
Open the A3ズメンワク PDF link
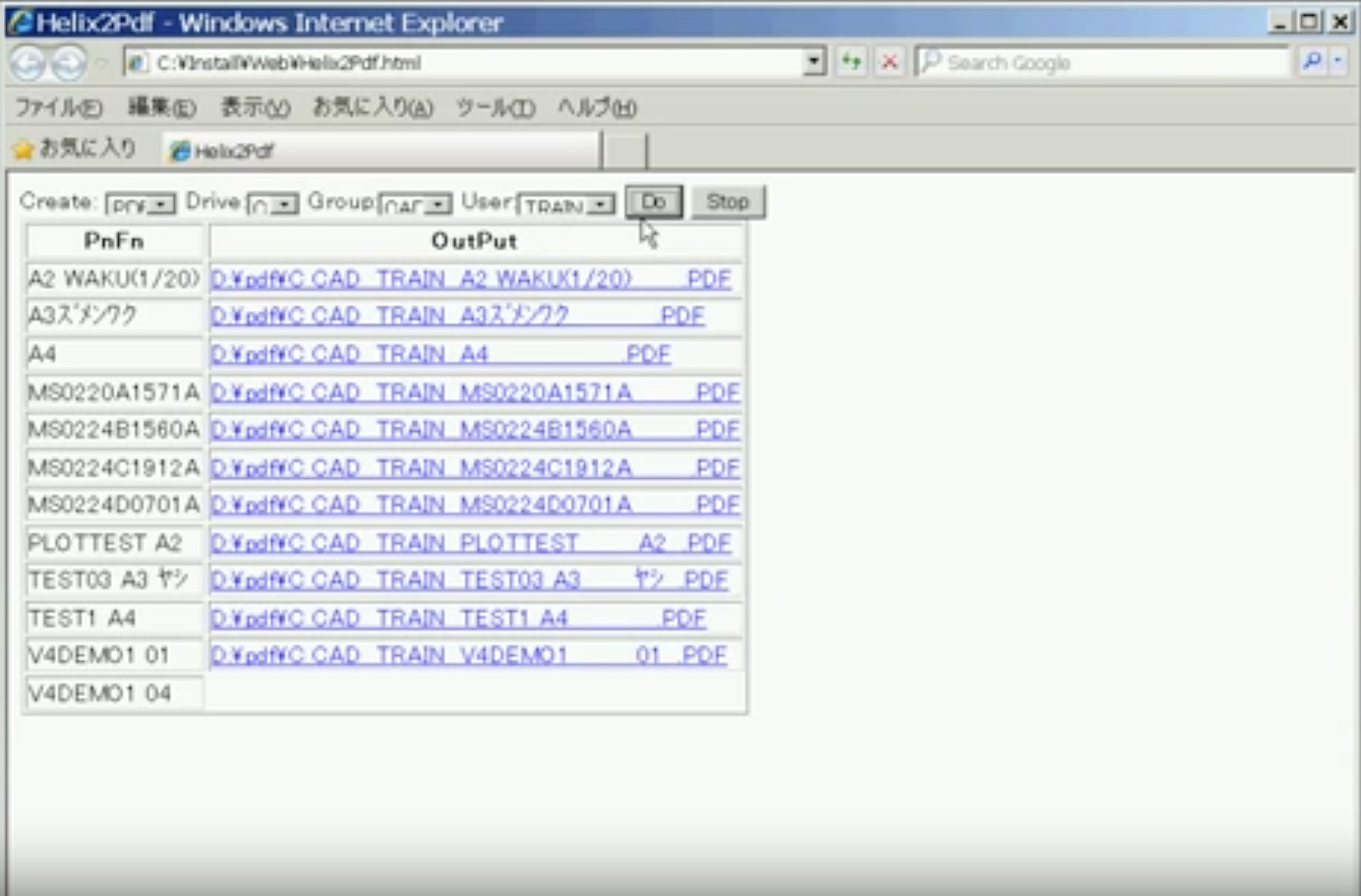(458, 317)
